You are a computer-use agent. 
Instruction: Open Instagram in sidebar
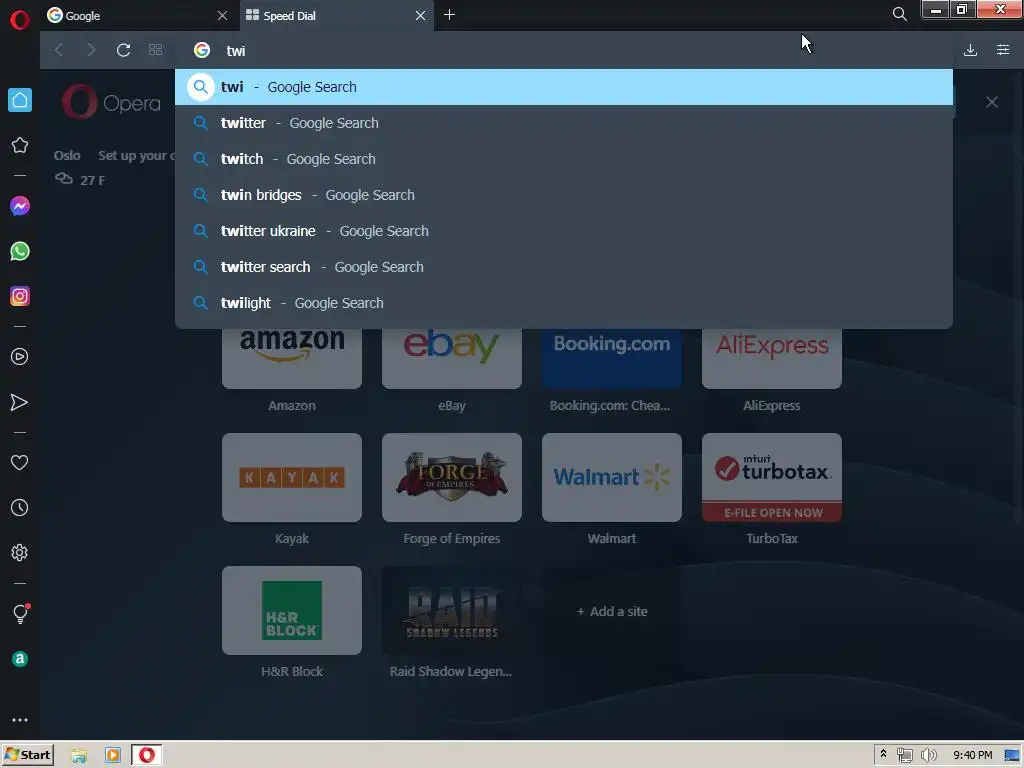coord(20,296)
